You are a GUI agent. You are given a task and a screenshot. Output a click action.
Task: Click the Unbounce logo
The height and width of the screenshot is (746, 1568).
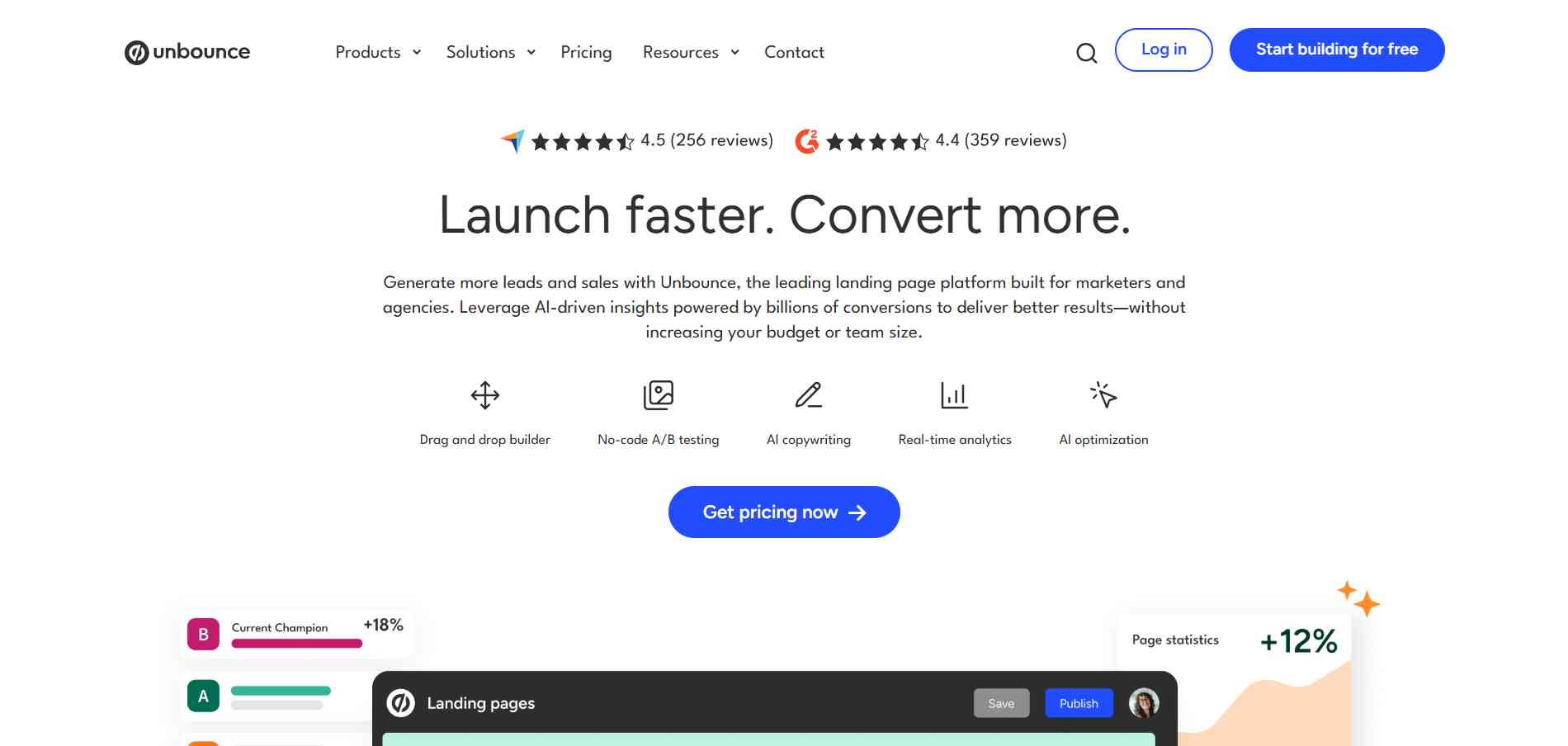(x=187, y=51)
